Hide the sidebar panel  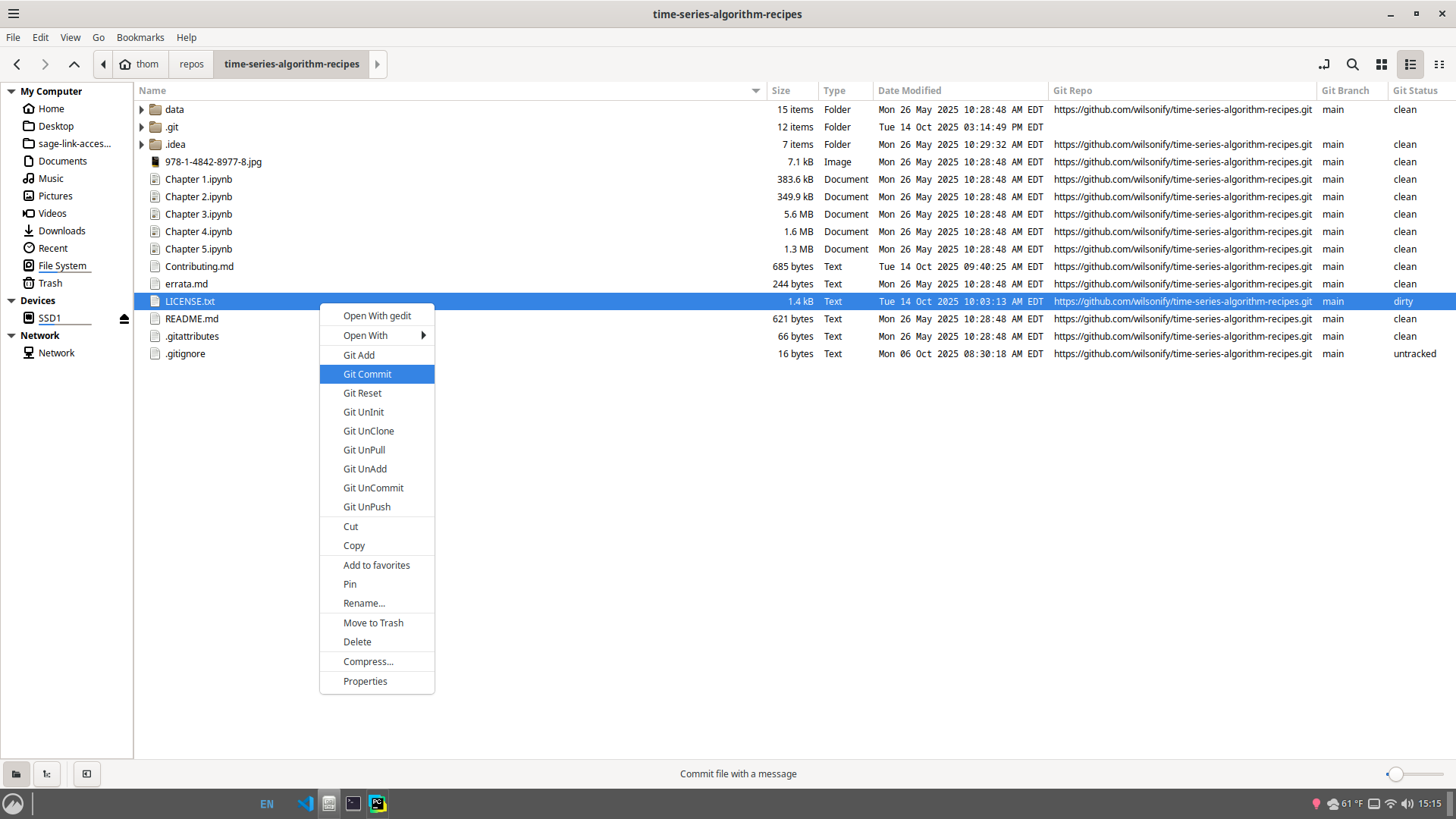tap(86, 773)
